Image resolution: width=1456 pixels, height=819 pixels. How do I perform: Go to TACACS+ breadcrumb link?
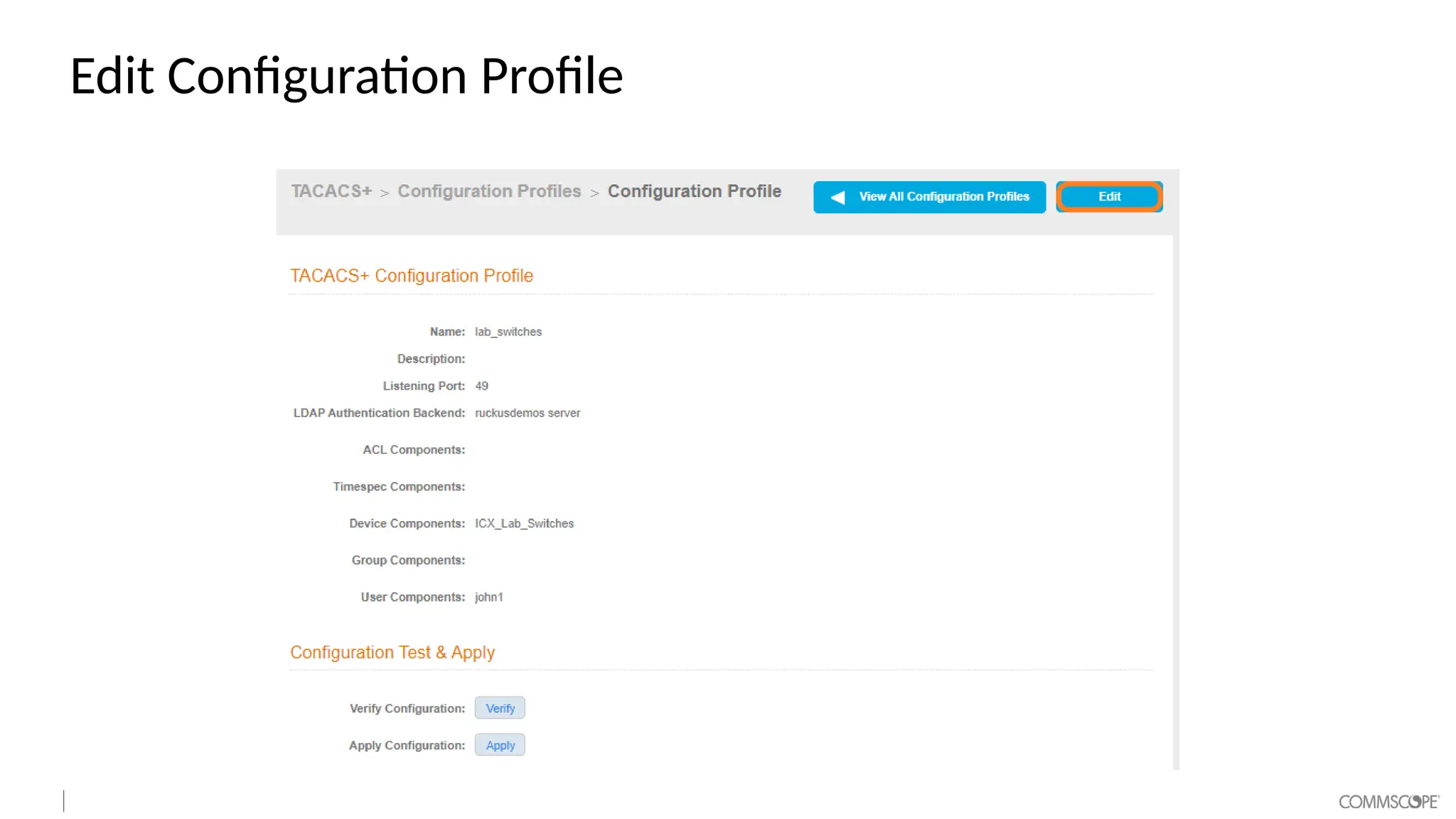[x=331, y=191]
